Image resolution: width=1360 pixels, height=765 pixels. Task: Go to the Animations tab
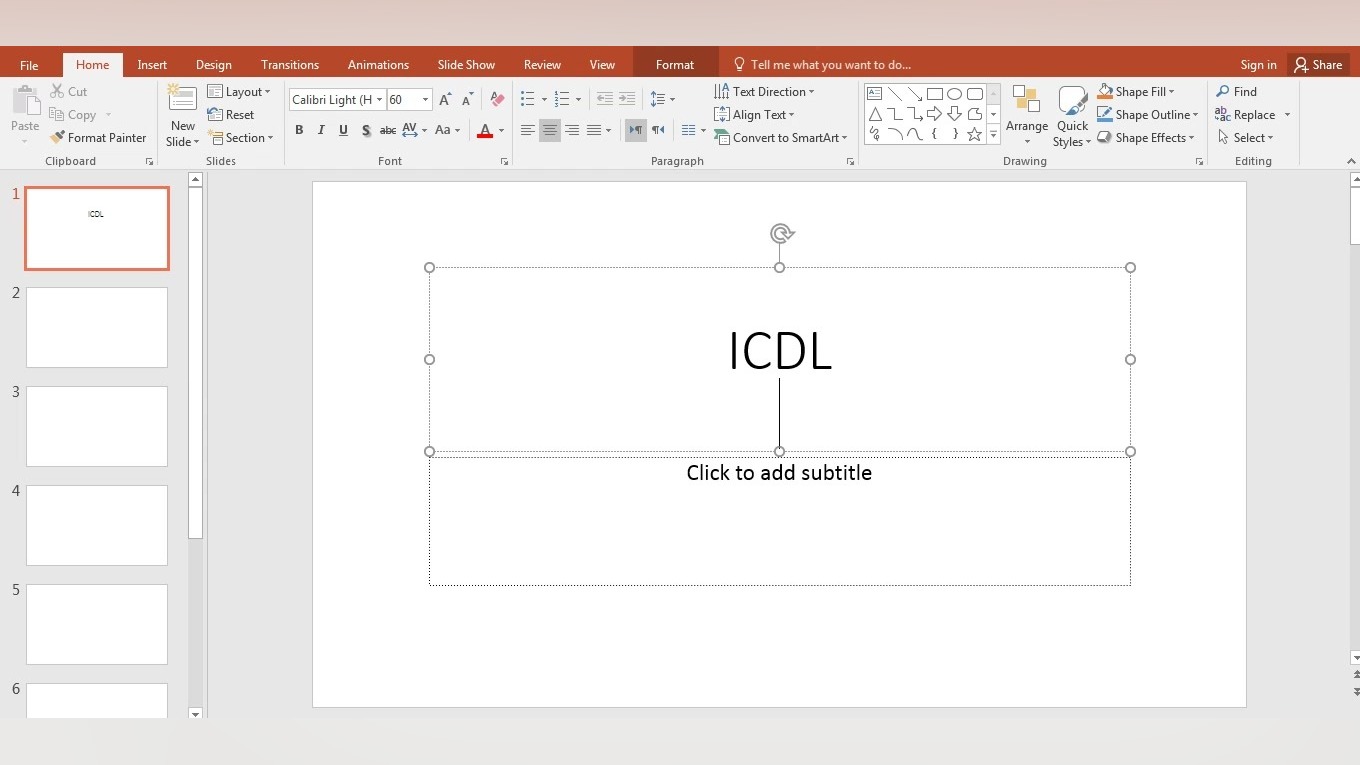[x=378, y=65]
